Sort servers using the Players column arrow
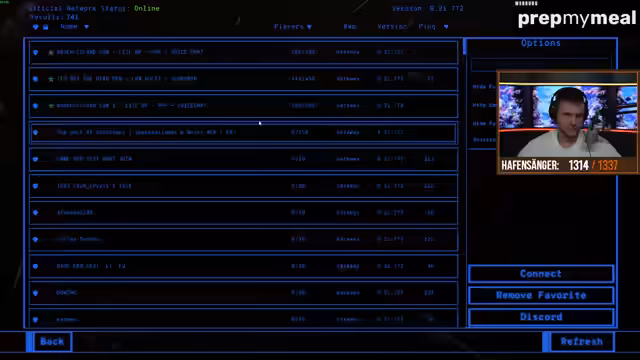This screenshot has width=640, height=360. pos(309,27)
